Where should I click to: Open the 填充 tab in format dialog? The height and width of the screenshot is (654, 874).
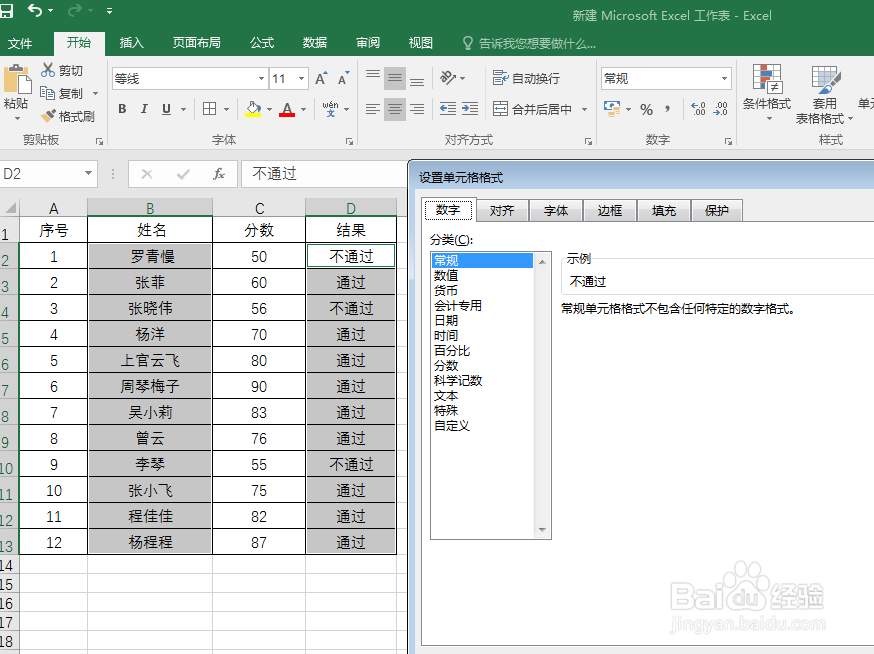pyautogui.click(x=663, y=211)
